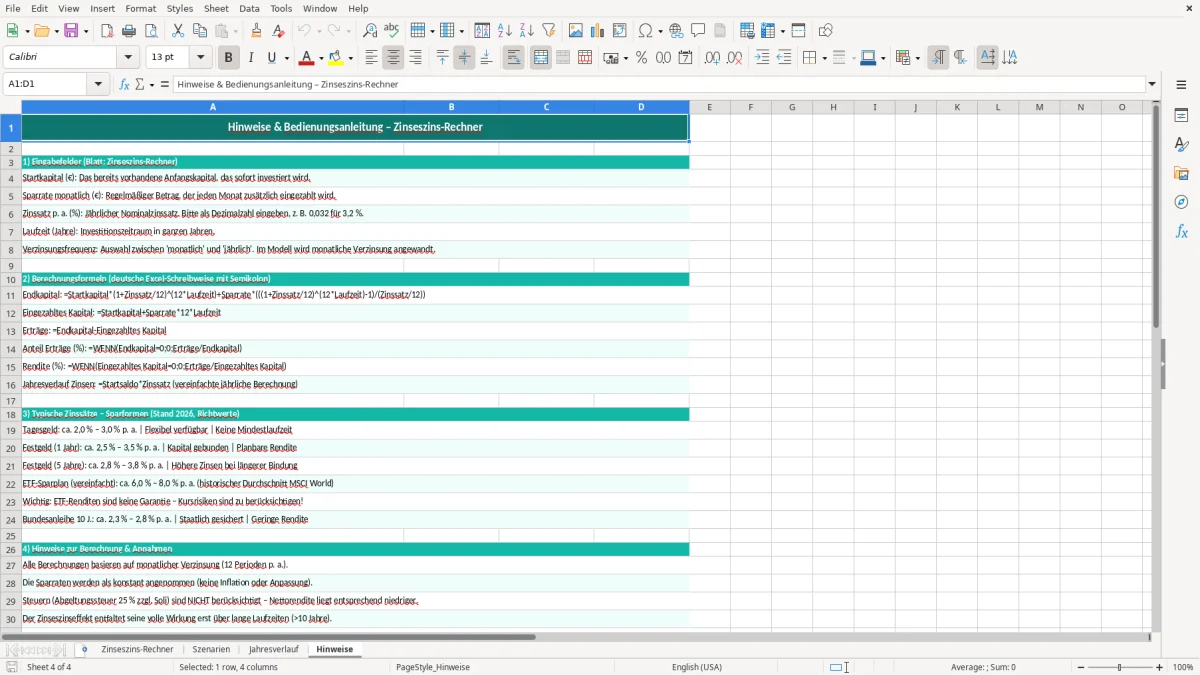Open Find and Replace
1200x675 pixels.
pyautogui.click(x=370, y=31)
